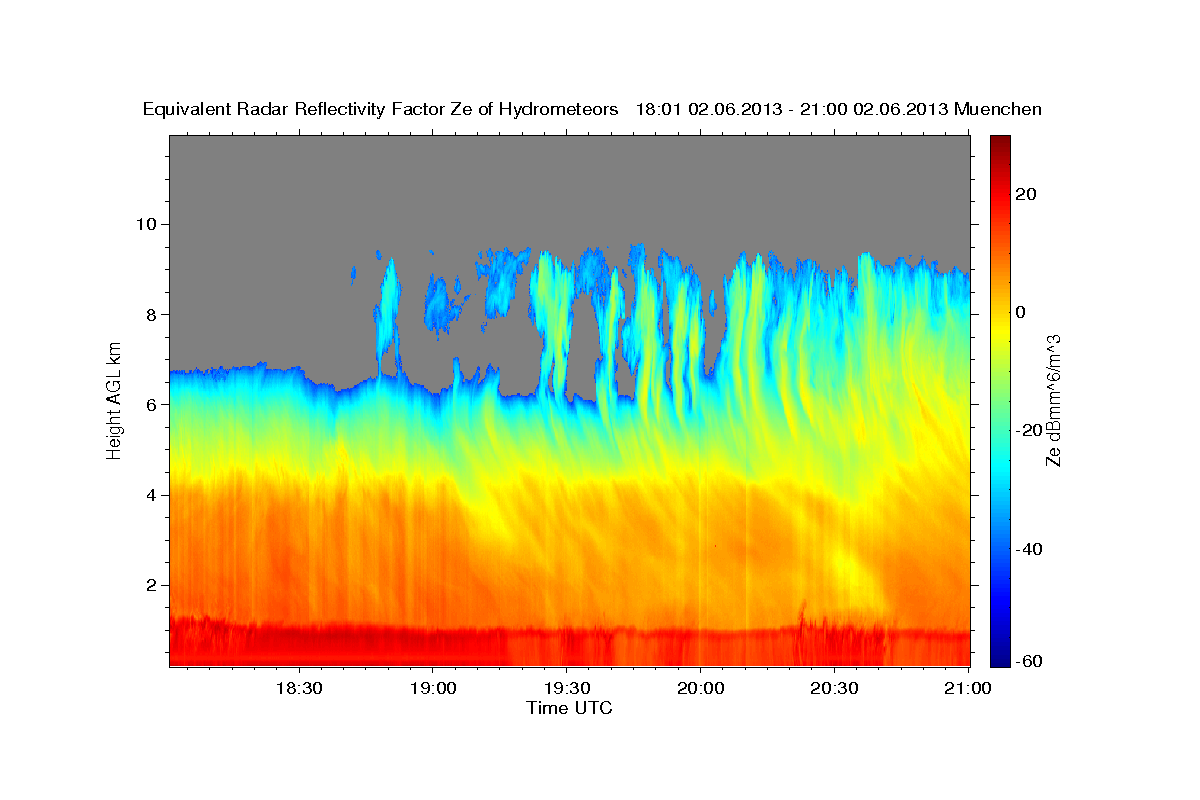Click the height tick label '6'
The width and height of the screenshot is (1200, 800).
pos(153,404)
